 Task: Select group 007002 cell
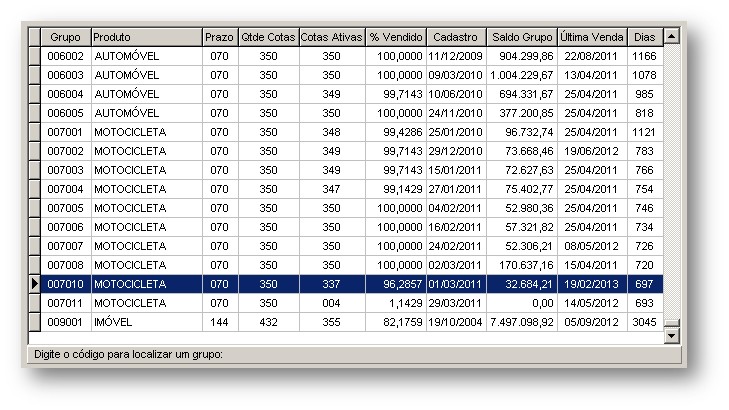pyautogui.click(x=66, y=152)
